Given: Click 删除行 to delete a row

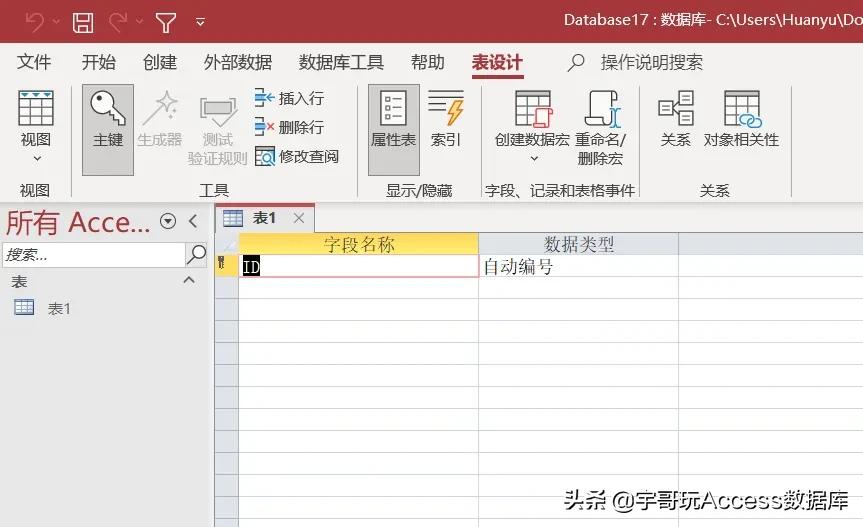Looking at the screenshot, I should 289,128.
